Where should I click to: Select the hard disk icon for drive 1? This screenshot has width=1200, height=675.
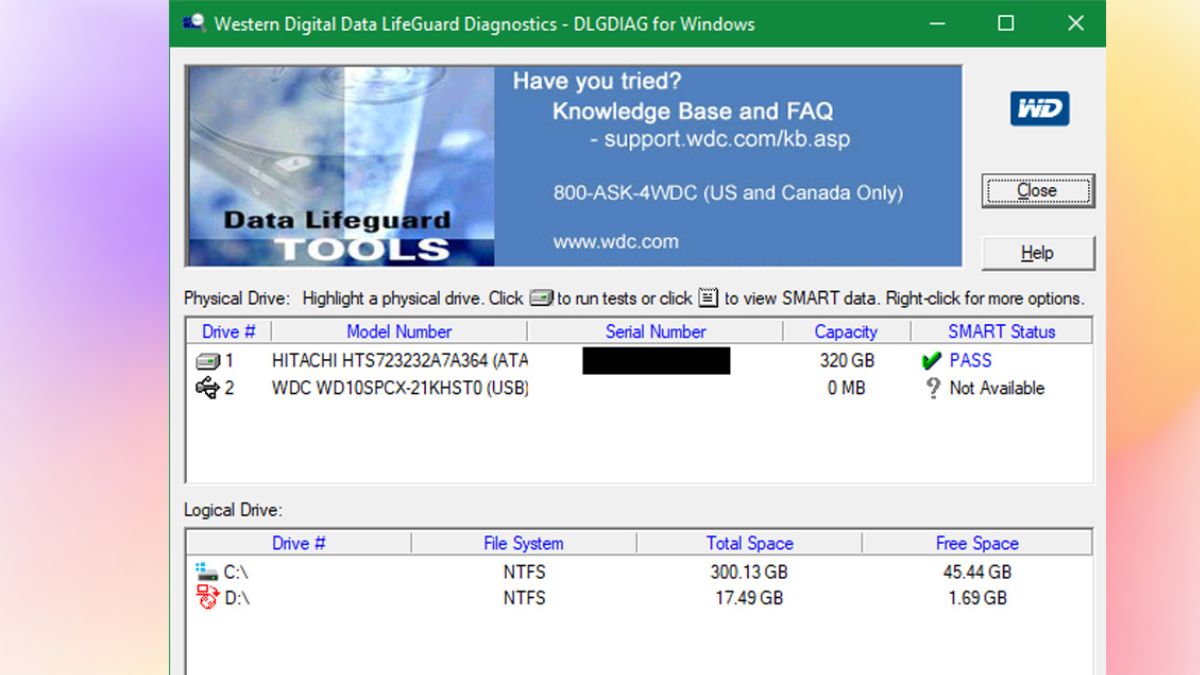[207, 361]
